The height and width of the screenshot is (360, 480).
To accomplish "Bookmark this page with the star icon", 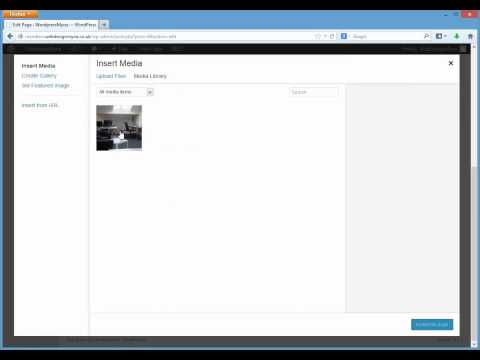I will coord(318,36).
